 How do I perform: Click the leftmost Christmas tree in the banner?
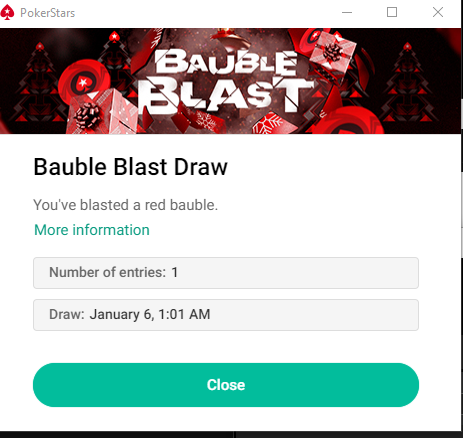point(39,83)
